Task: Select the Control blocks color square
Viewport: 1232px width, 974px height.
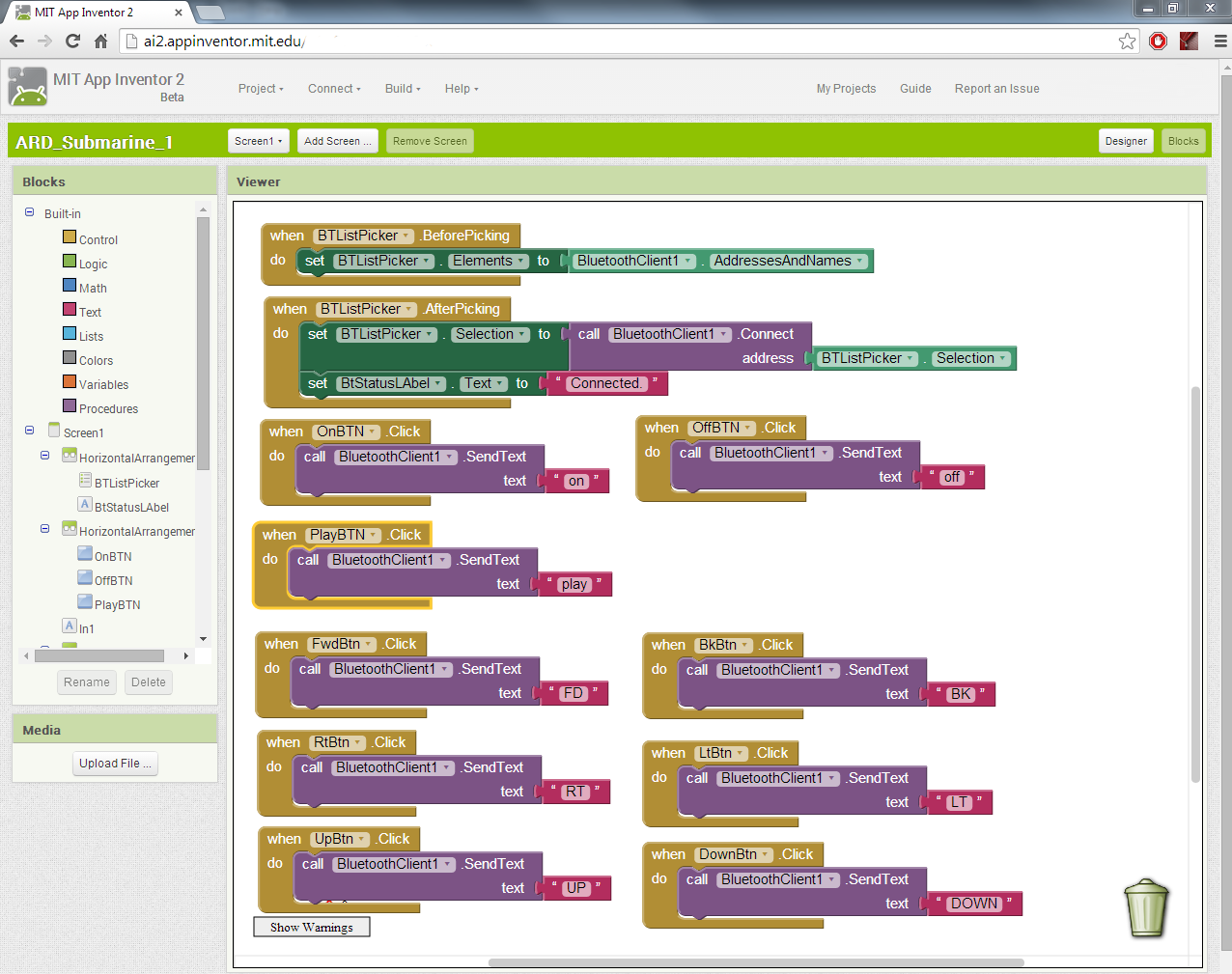Action: (x=70, y=237)
